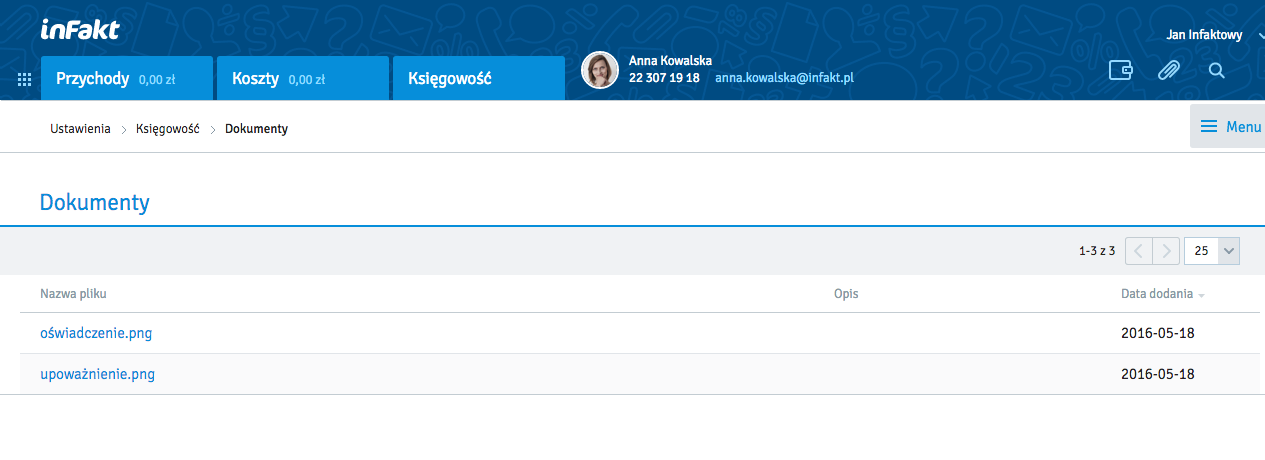The height and width of the screenshot is (460, 1265).
Task: Sort by Data dodania column
Action: tap(1162, 294)
